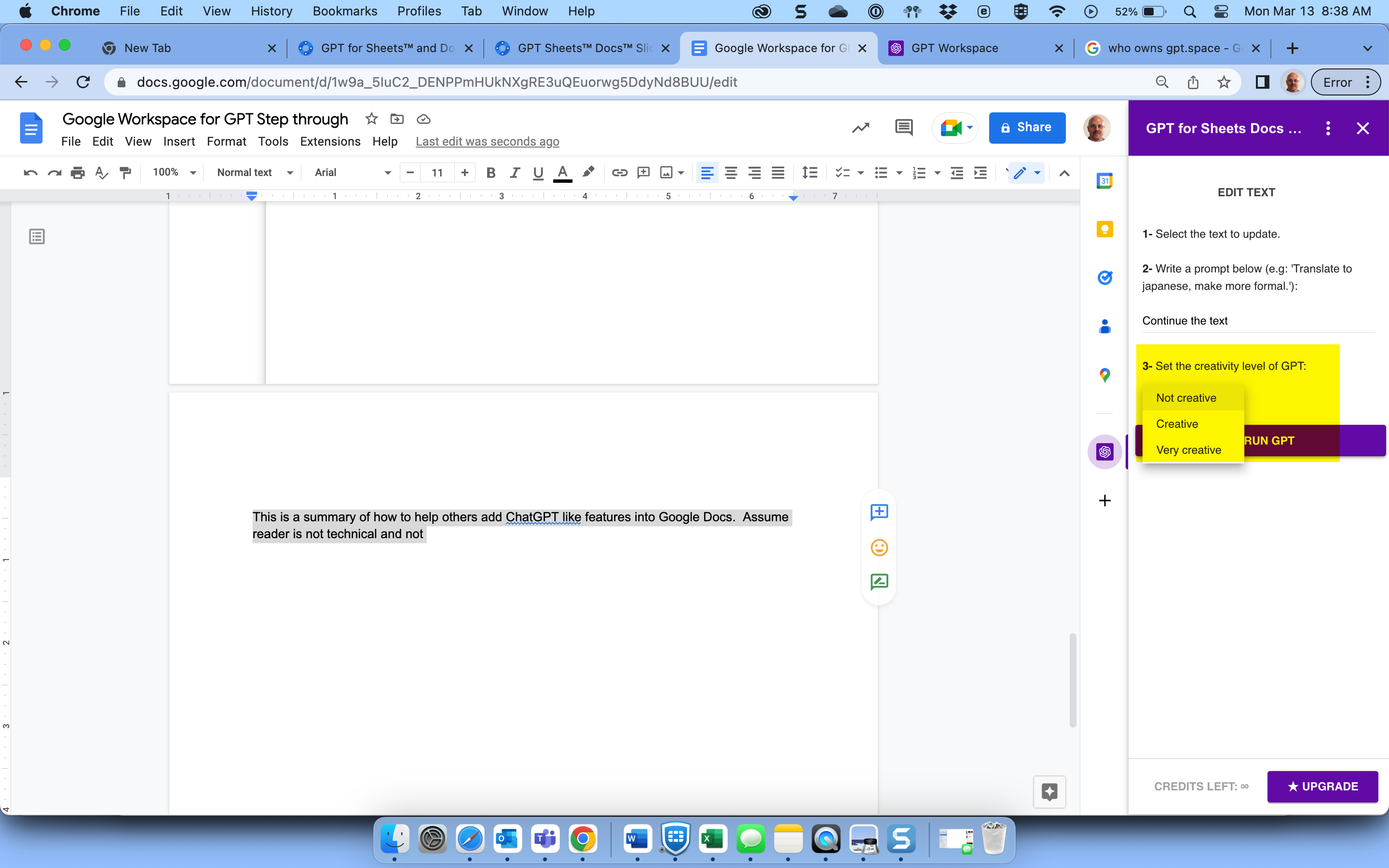Click the UPGRADE button
1389x868 pixels.
click(1322, 787)
